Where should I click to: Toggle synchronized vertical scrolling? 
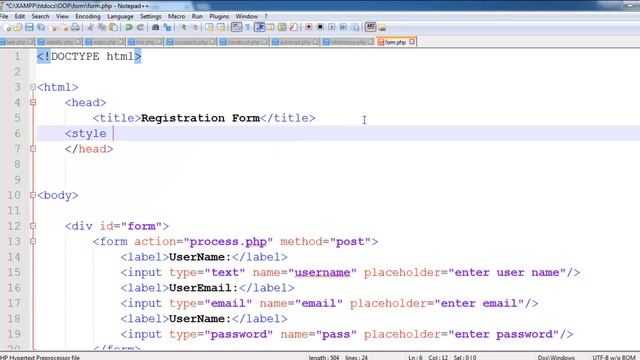pos(209,27)
